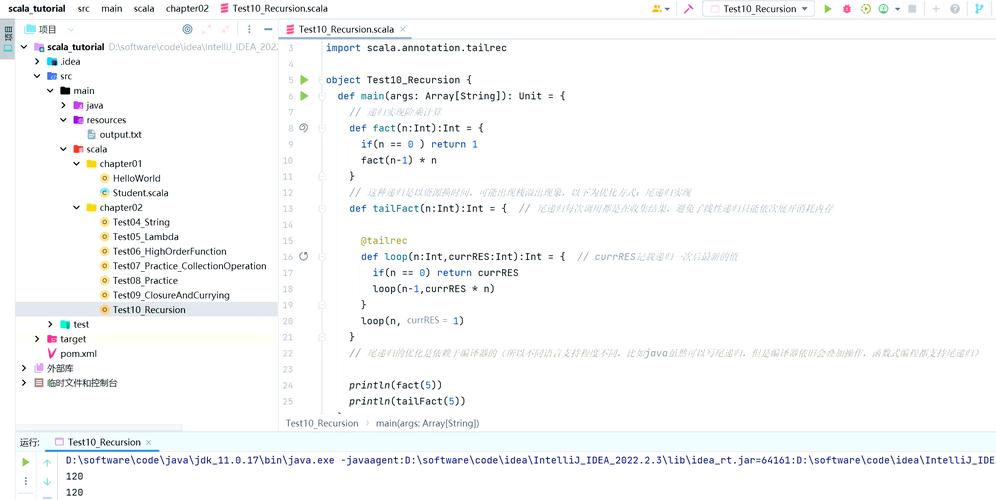Open pom.xml in project tree
This screenshot has width=996, height=500.
[78, 354]
